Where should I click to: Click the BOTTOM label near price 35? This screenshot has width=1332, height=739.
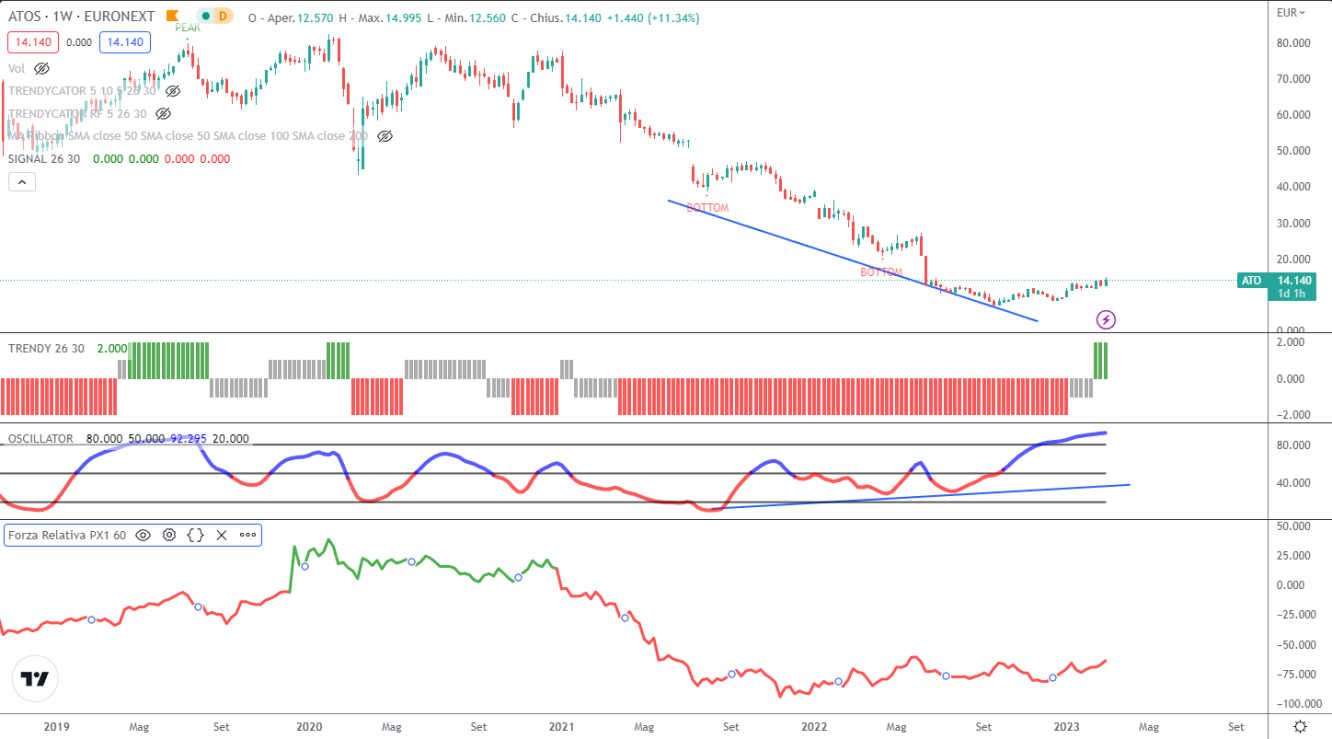click(x=708, y=208)
